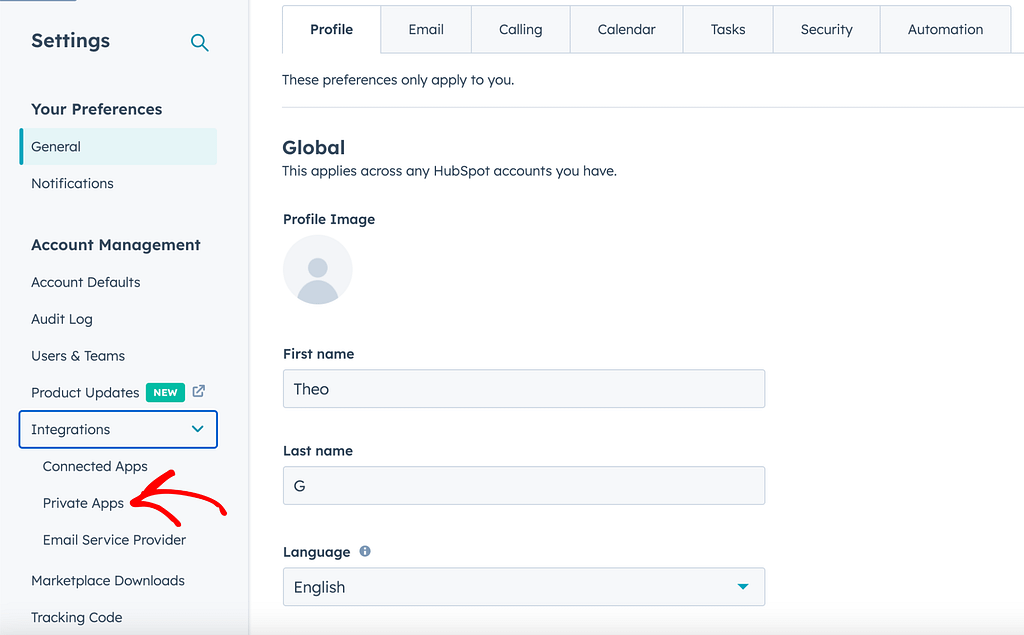Image resolution: width=1024 pixels, height=635 pixels.
Task: Open the Language dropdown set to English
Action: tap(524, 587)
